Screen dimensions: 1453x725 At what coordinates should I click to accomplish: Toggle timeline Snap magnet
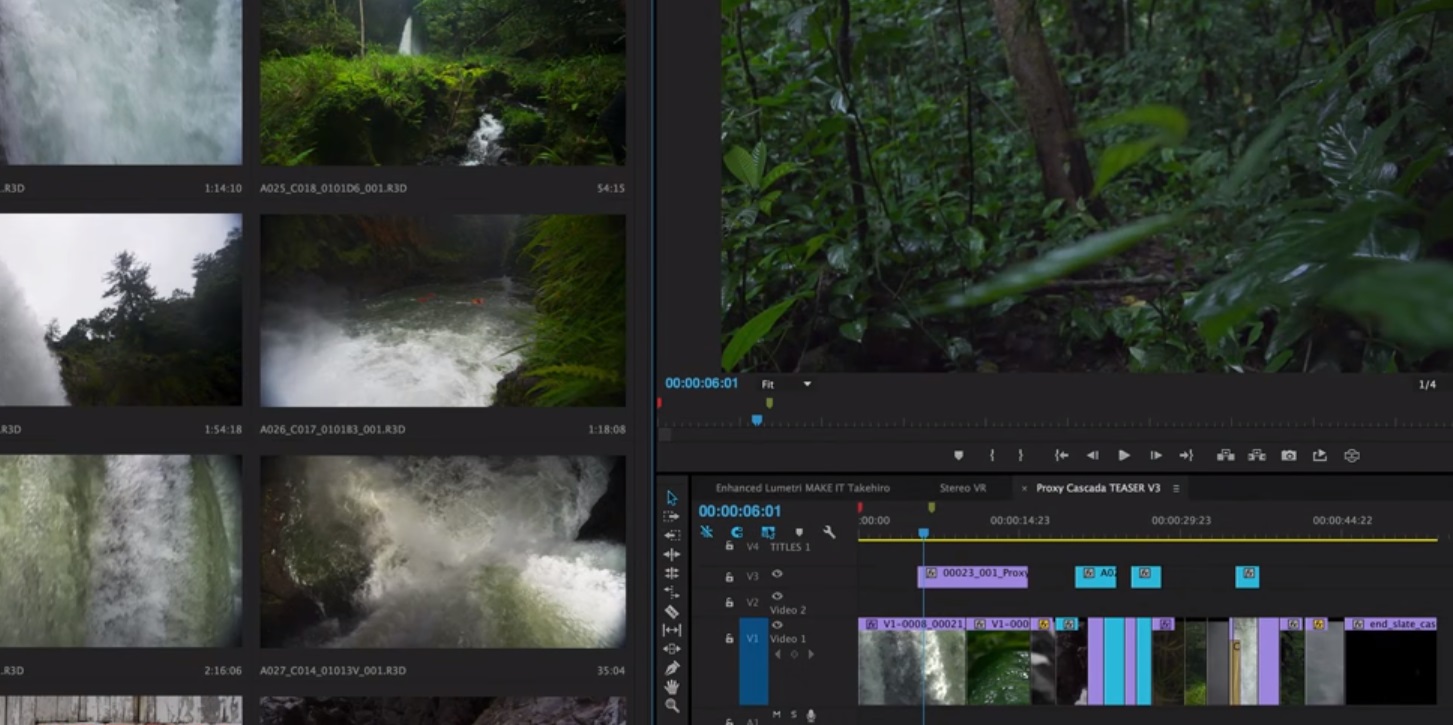(x=737, y=532)
